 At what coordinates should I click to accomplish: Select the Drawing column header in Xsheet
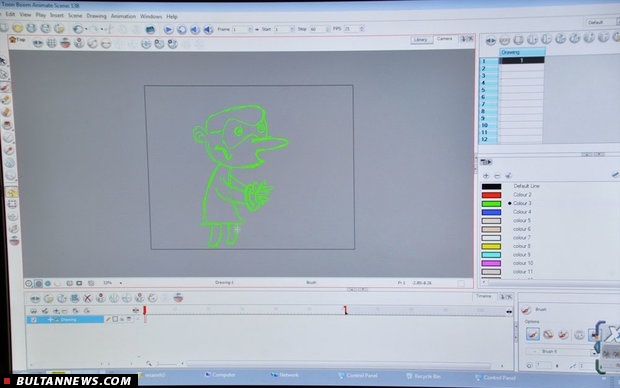[x=522, y=52]
